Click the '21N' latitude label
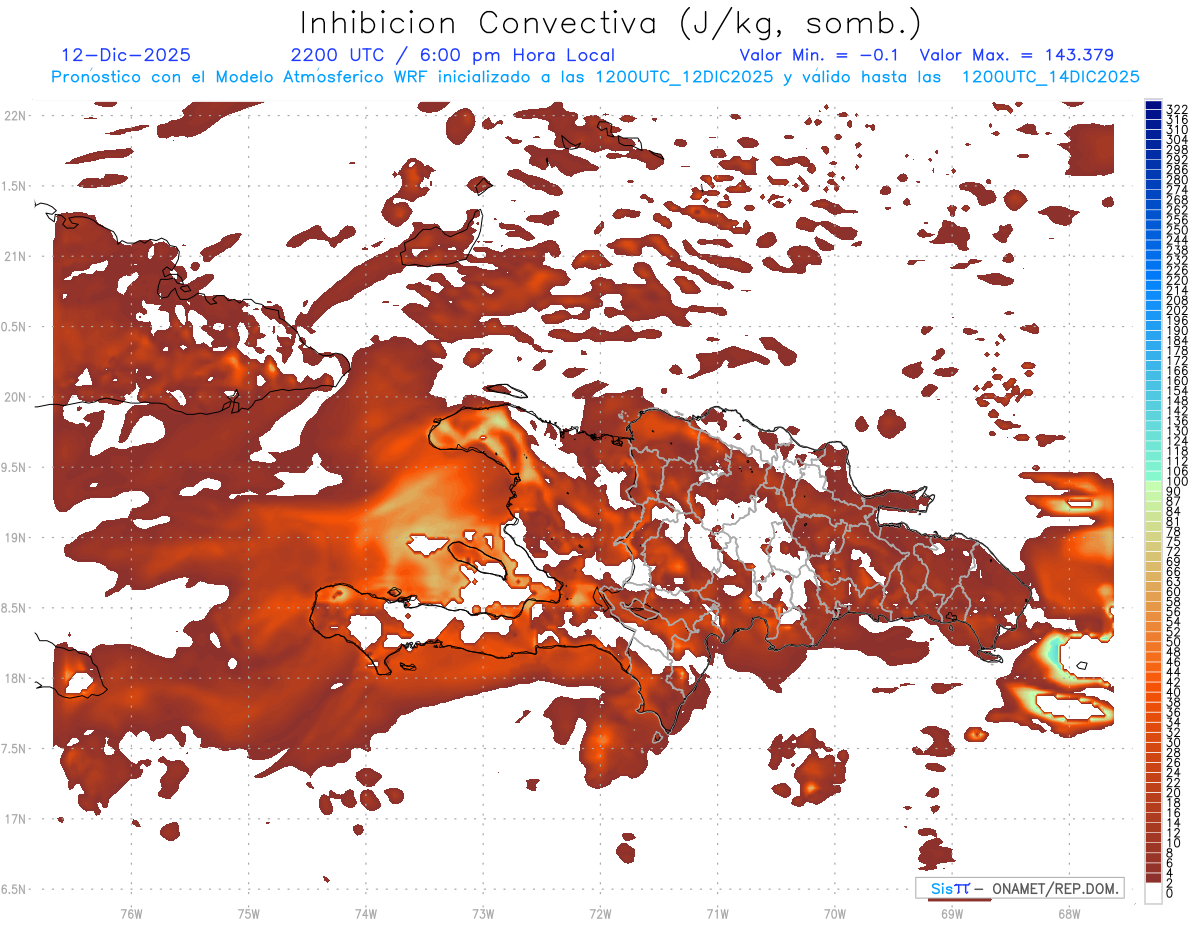The width and height of the screenshot is (1200, 927). 17,257
